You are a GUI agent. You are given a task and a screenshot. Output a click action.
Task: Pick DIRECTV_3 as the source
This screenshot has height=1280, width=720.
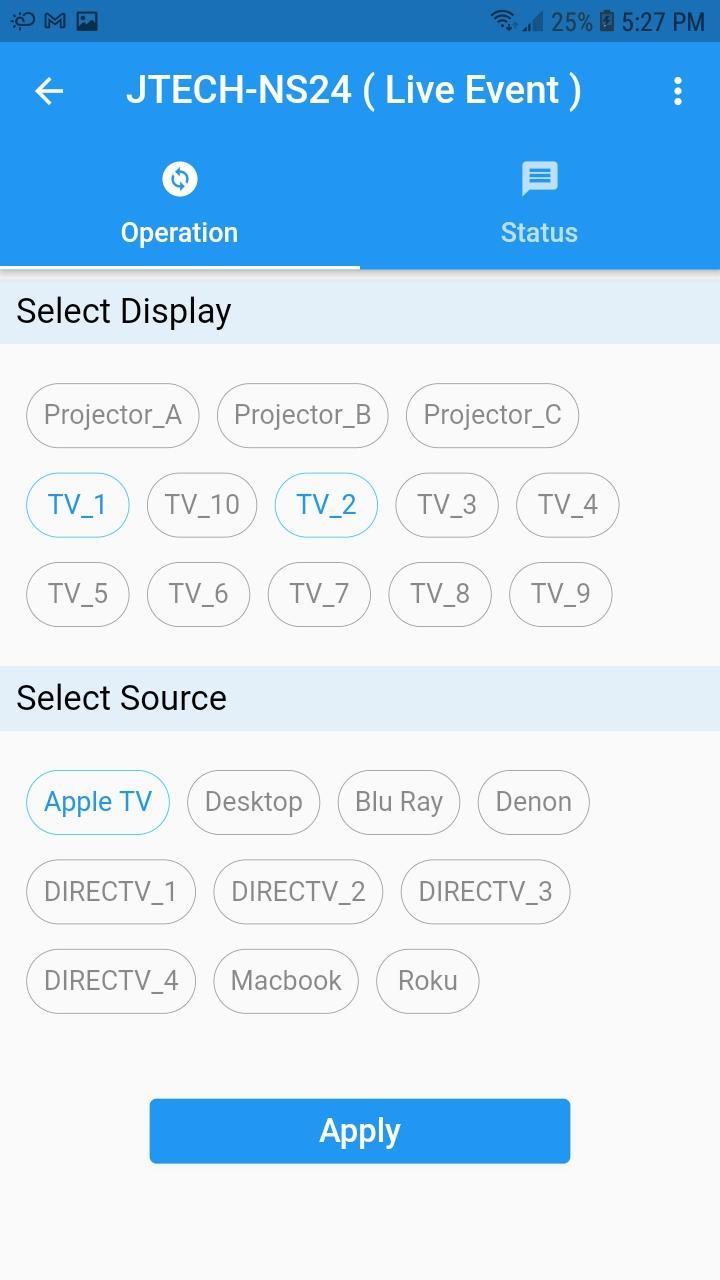pos(485,892)
